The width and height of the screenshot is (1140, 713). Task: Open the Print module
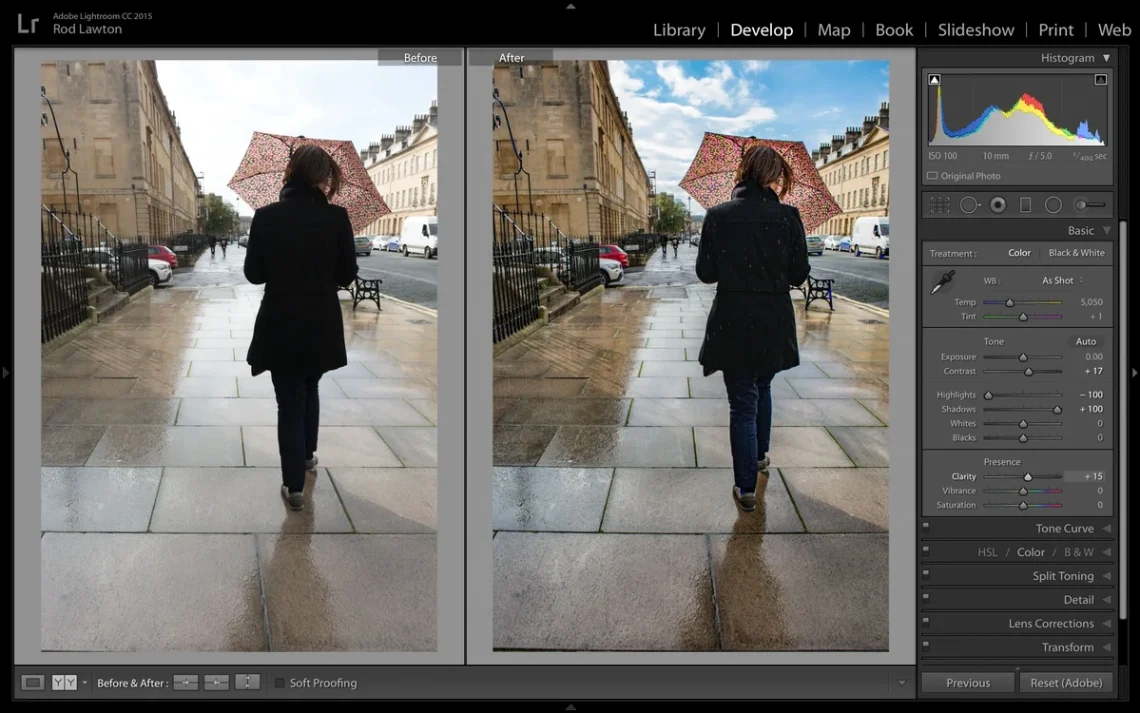pos(1056,30)
